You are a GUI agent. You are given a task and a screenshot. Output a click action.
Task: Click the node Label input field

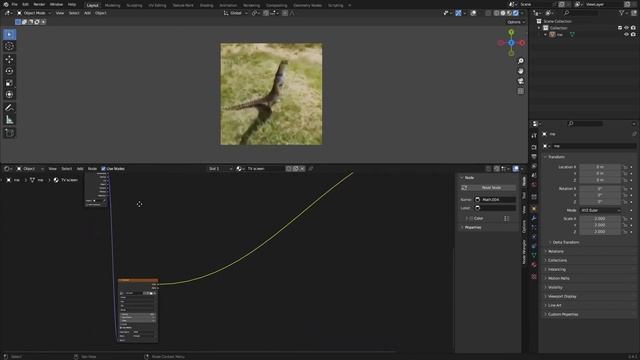(495, 208)
